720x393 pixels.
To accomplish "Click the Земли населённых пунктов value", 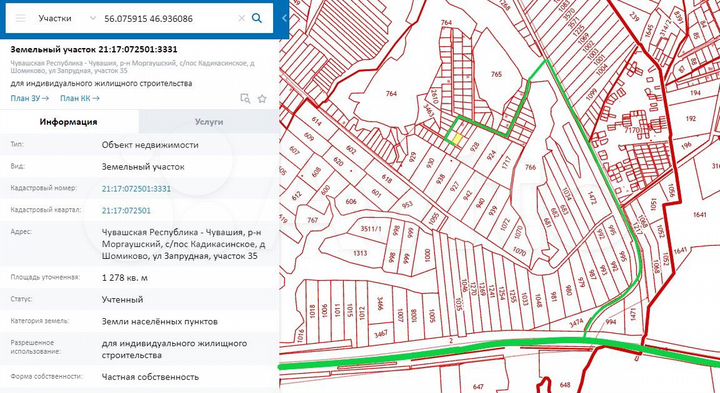I will pyautogui.click(x=160, y=321).
